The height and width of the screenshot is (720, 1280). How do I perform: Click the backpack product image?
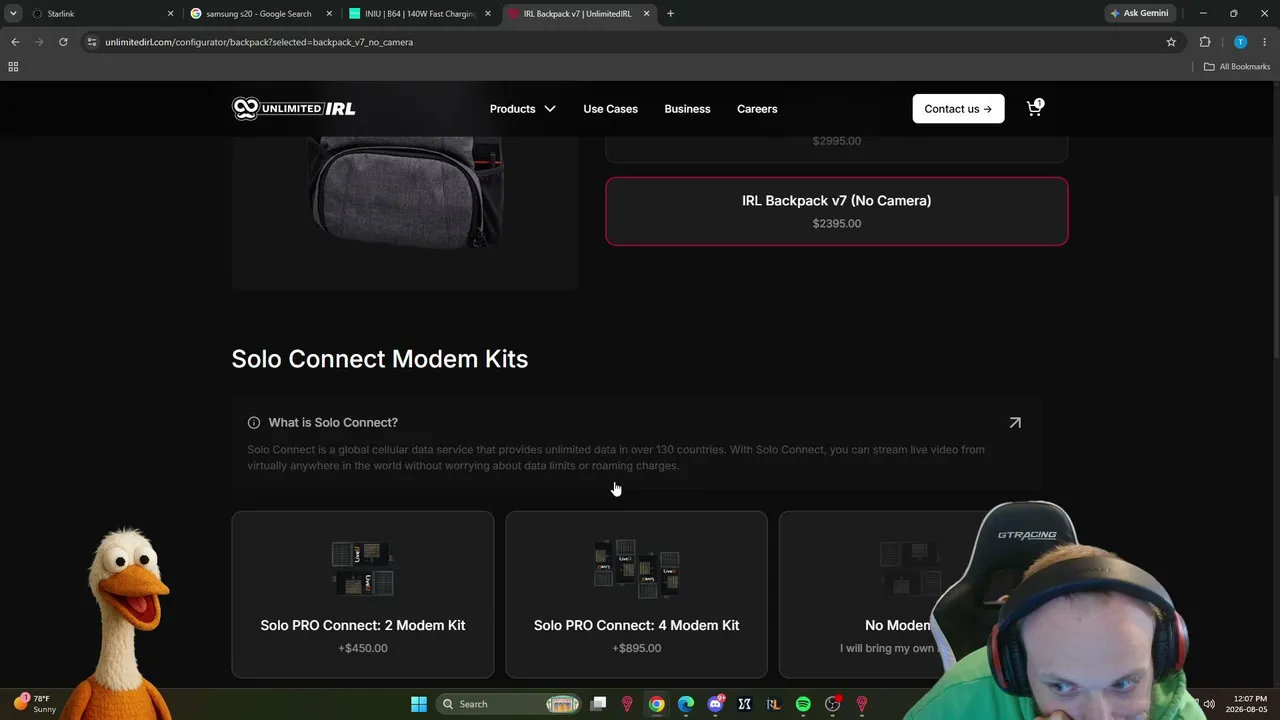[x=405, y=192]
